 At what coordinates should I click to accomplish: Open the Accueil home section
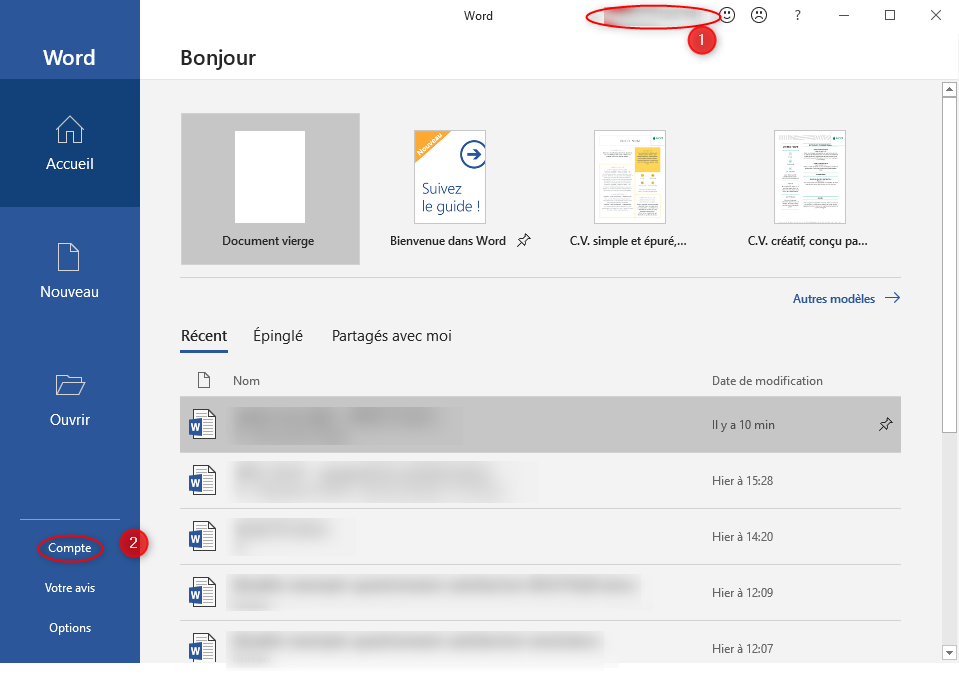(70, 143)
